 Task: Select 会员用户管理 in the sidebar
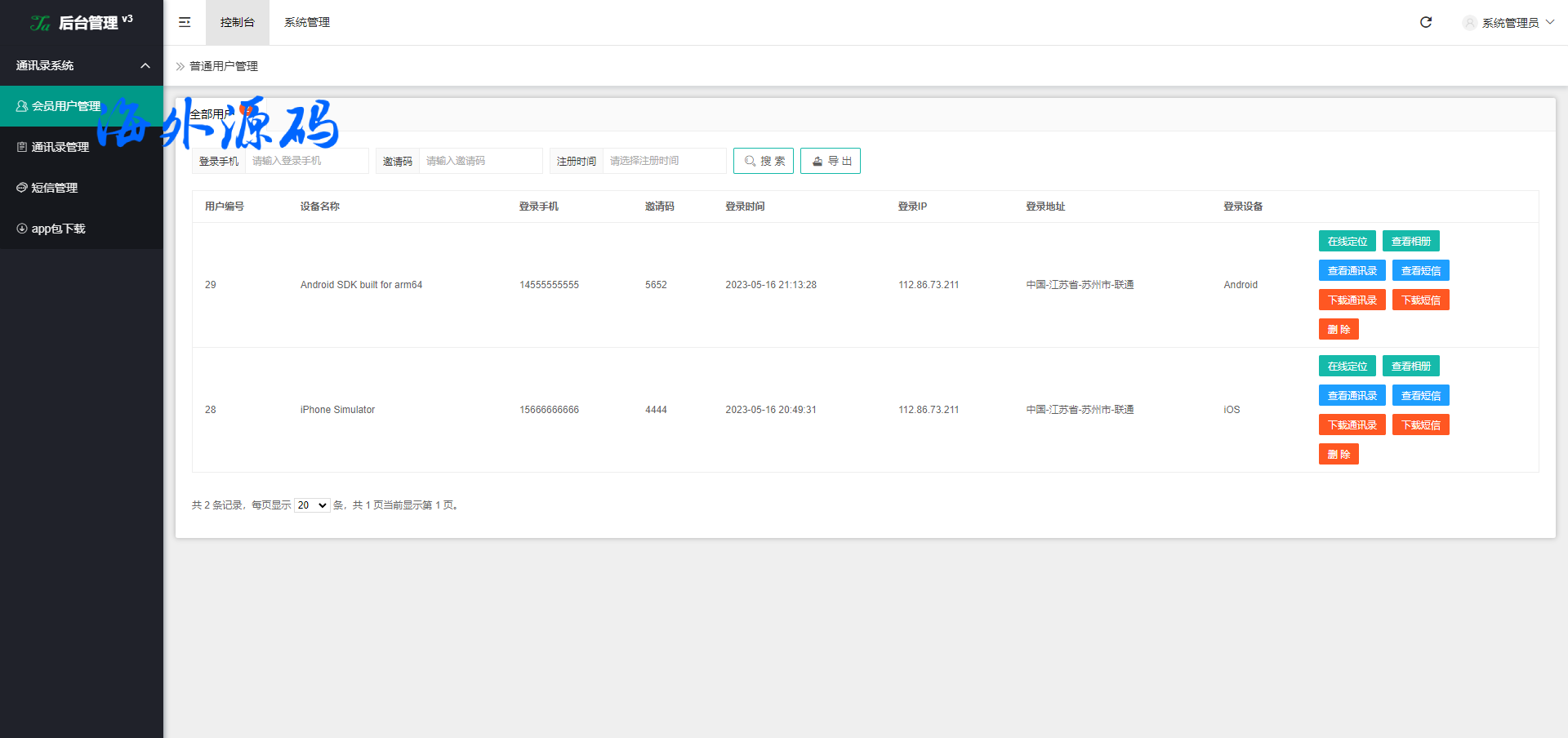[x=65, y=106]
